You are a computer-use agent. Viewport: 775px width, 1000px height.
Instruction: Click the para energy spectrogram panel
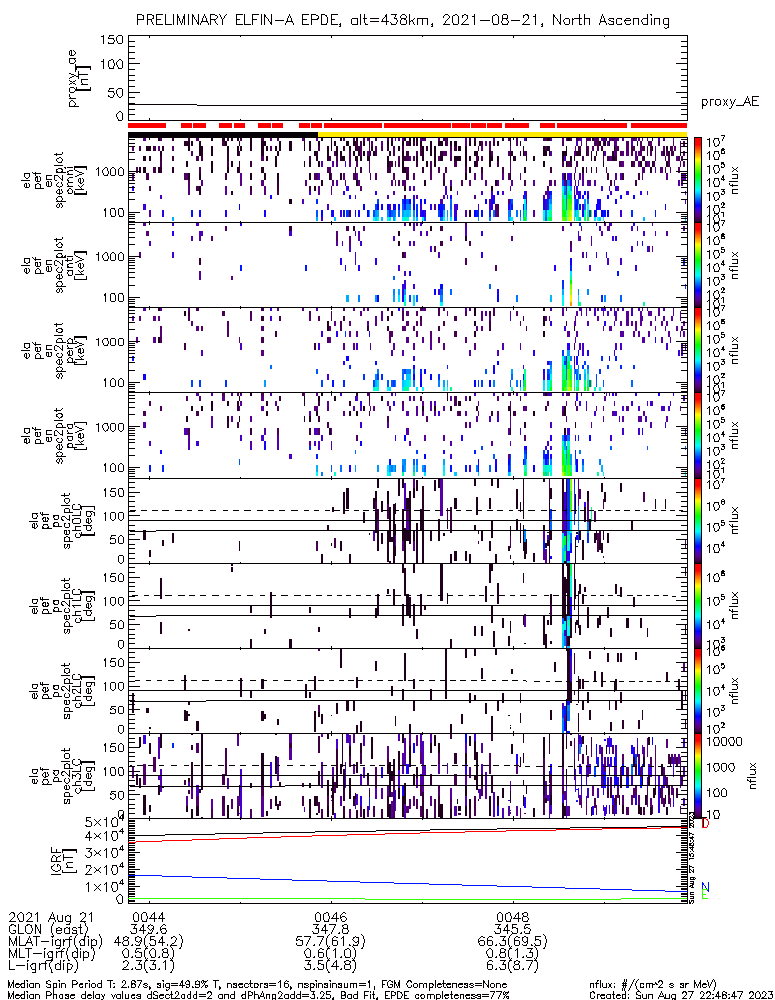(x=408, y=436)
